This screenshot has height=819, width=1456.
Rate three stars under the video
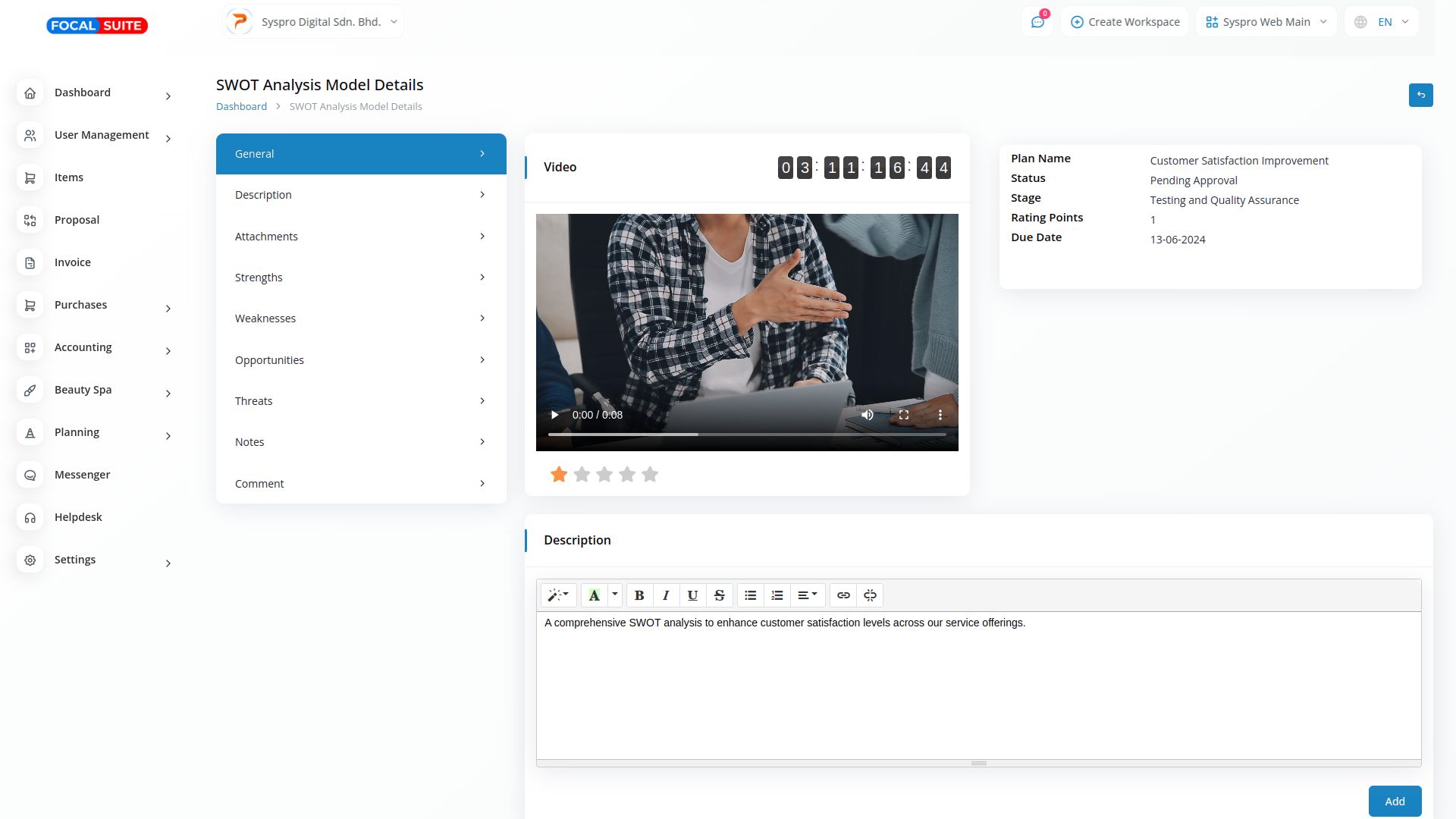604,475
